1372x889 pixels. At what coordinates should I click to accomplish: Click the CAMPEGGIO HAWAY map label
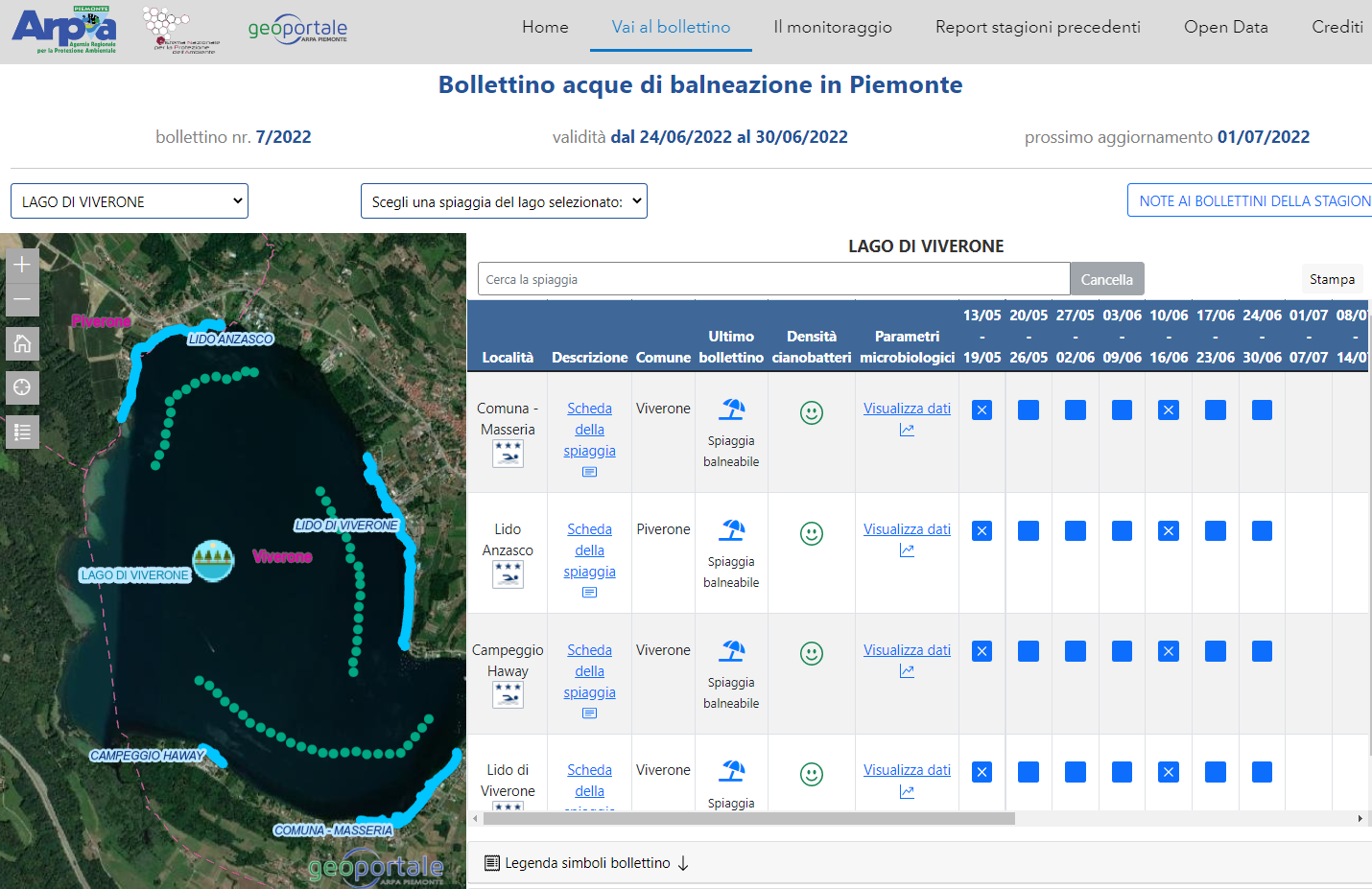click(x=147, y=756)
